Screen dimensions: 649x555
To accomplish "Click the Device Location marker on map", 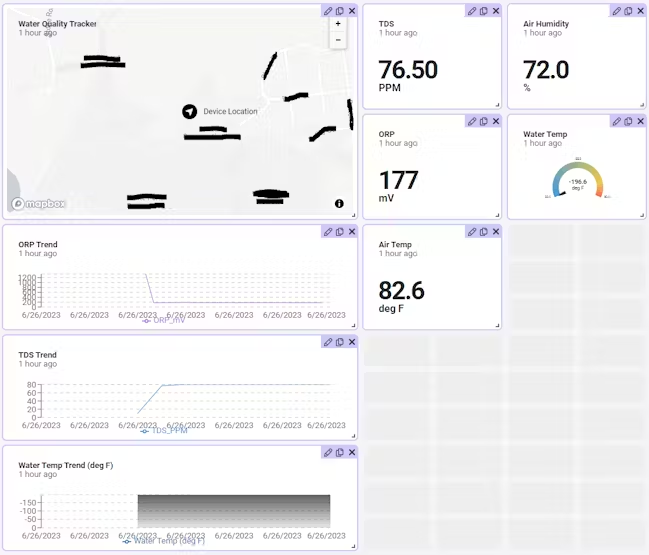I will click(x=189, y=111).
